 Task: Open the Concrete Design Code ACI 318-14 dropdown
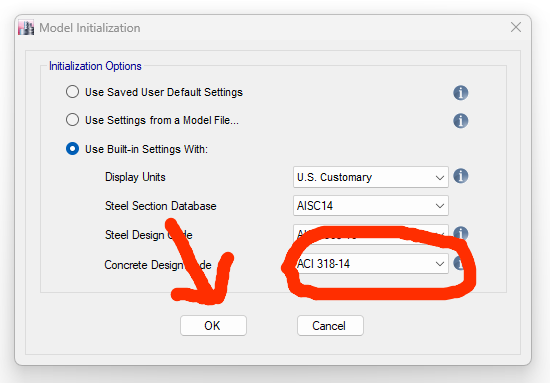click(x=371, y=264)
